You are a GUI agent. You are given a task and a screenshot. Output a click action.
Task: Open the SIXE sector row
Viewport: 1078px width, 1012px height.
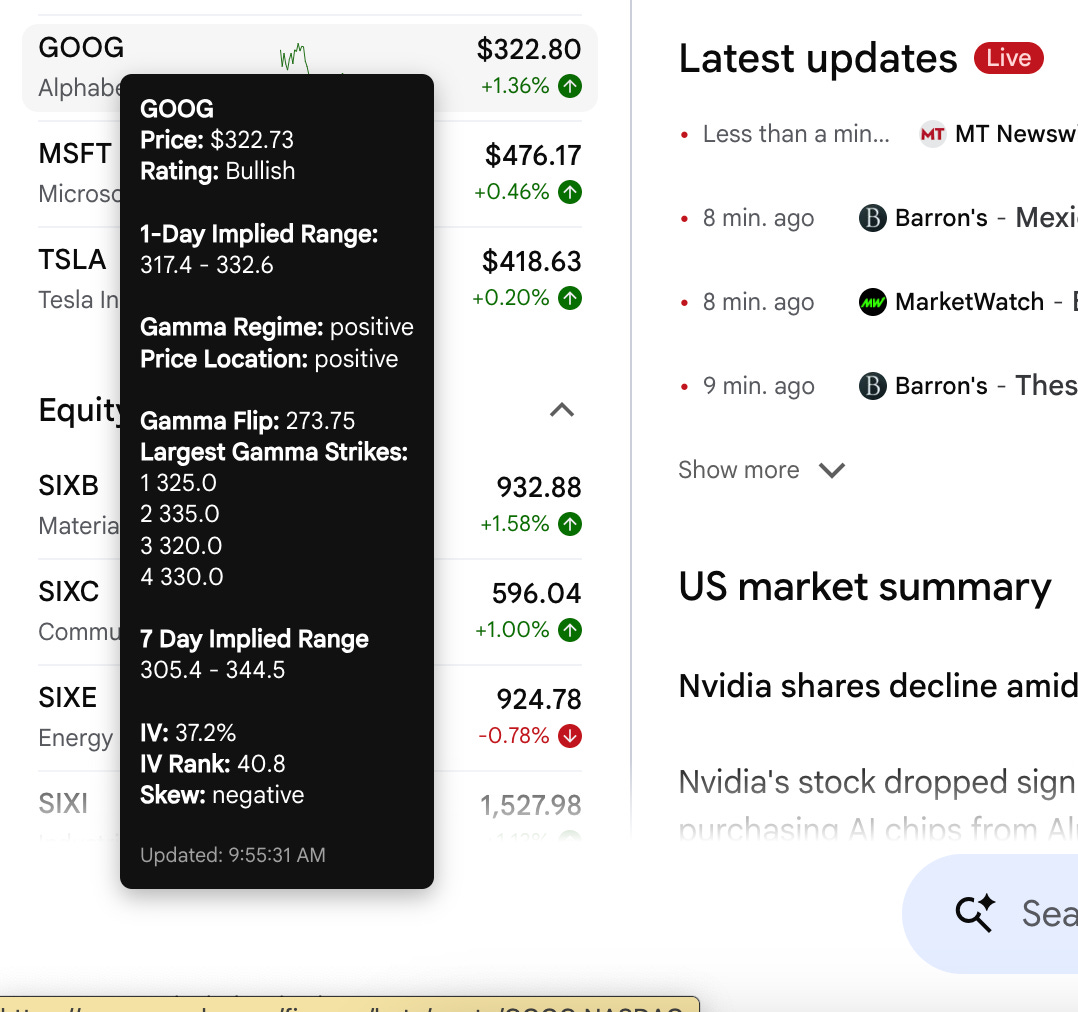pyautogui.click(x=309, y=718)
